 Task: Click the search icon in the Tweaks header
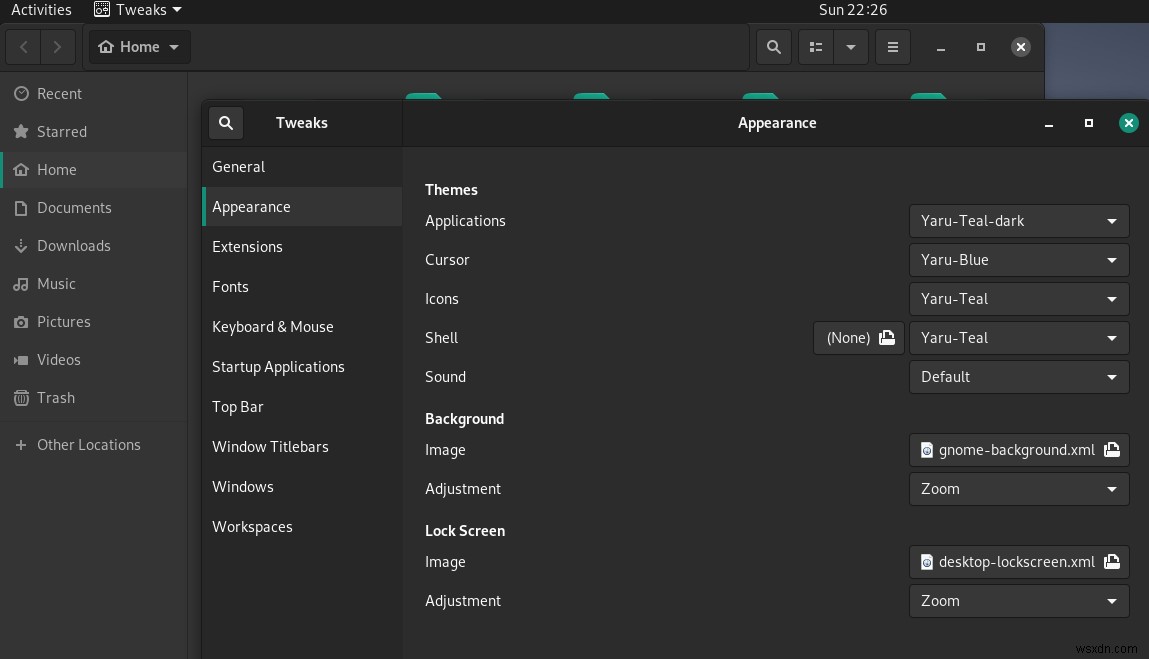[225, 122]
